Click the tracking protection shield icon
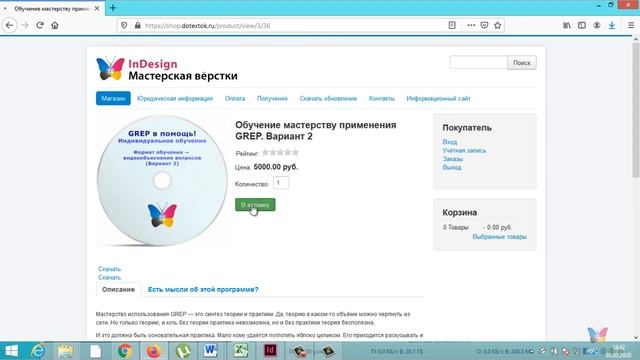The image size is (640, 360). [124, 25]
